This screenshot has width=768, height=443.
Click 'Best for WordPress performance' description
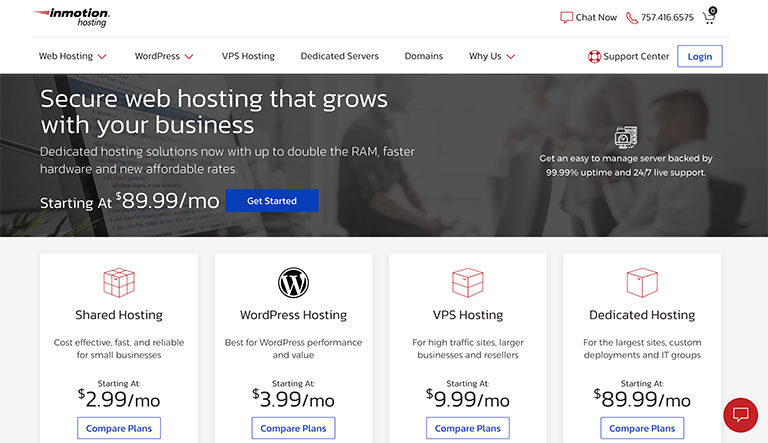click(293, 343)
